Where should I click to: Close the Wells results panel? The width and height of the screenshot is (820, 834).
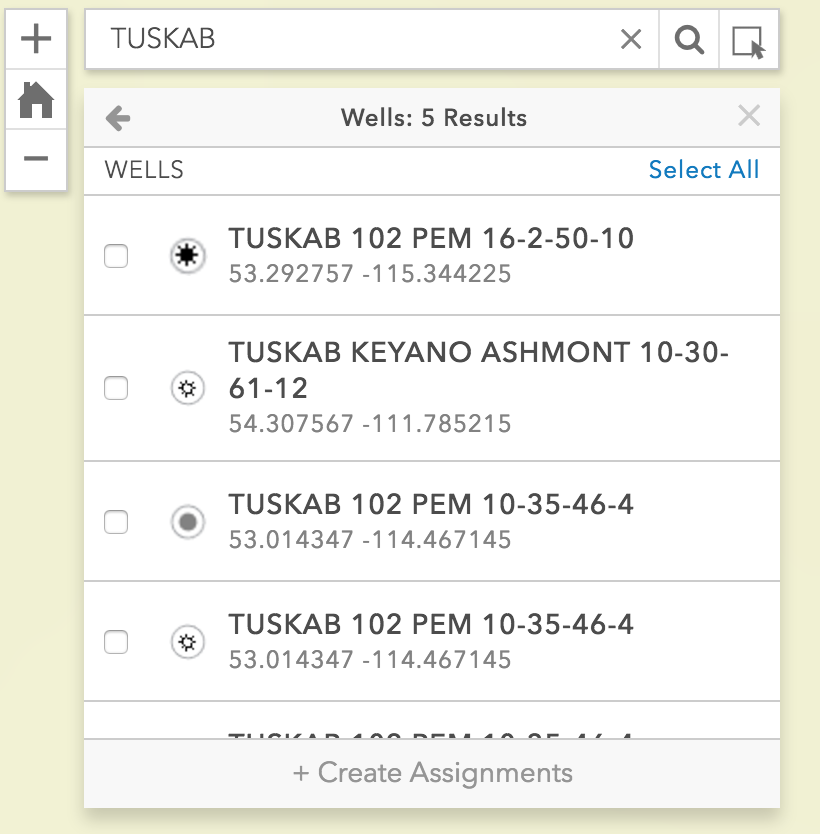(749, 116)
